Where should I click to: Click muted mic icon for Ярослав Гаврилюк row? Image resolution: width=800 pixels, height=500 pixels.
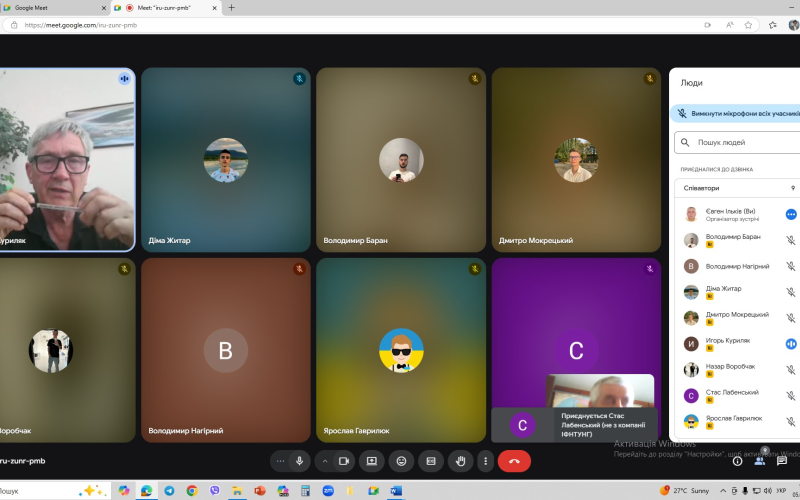coord(791,421)
